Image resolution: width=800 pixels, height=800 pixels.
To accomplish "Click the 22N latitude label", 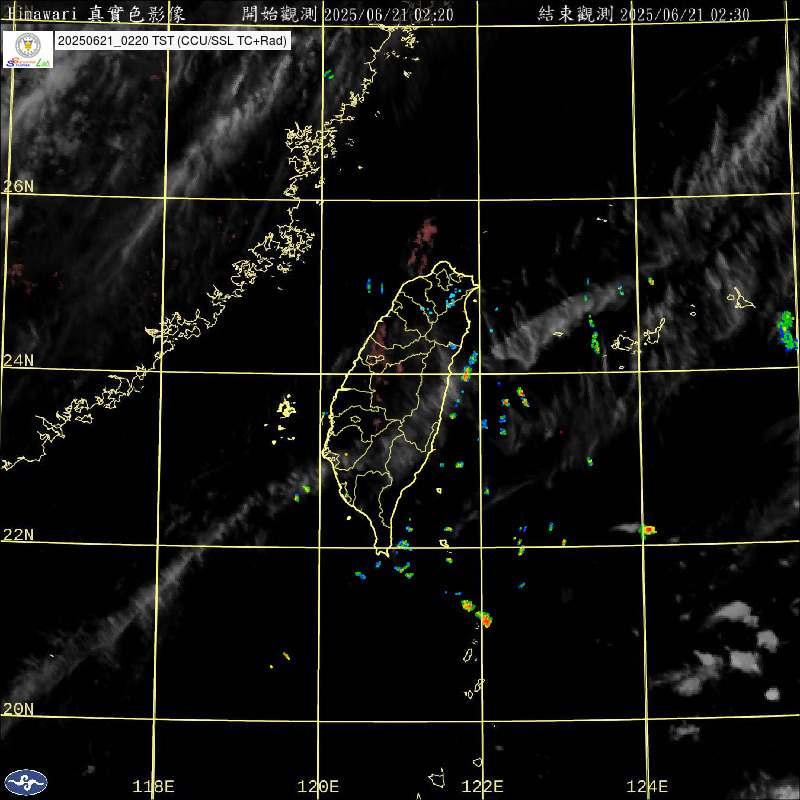I will point(18,535).
